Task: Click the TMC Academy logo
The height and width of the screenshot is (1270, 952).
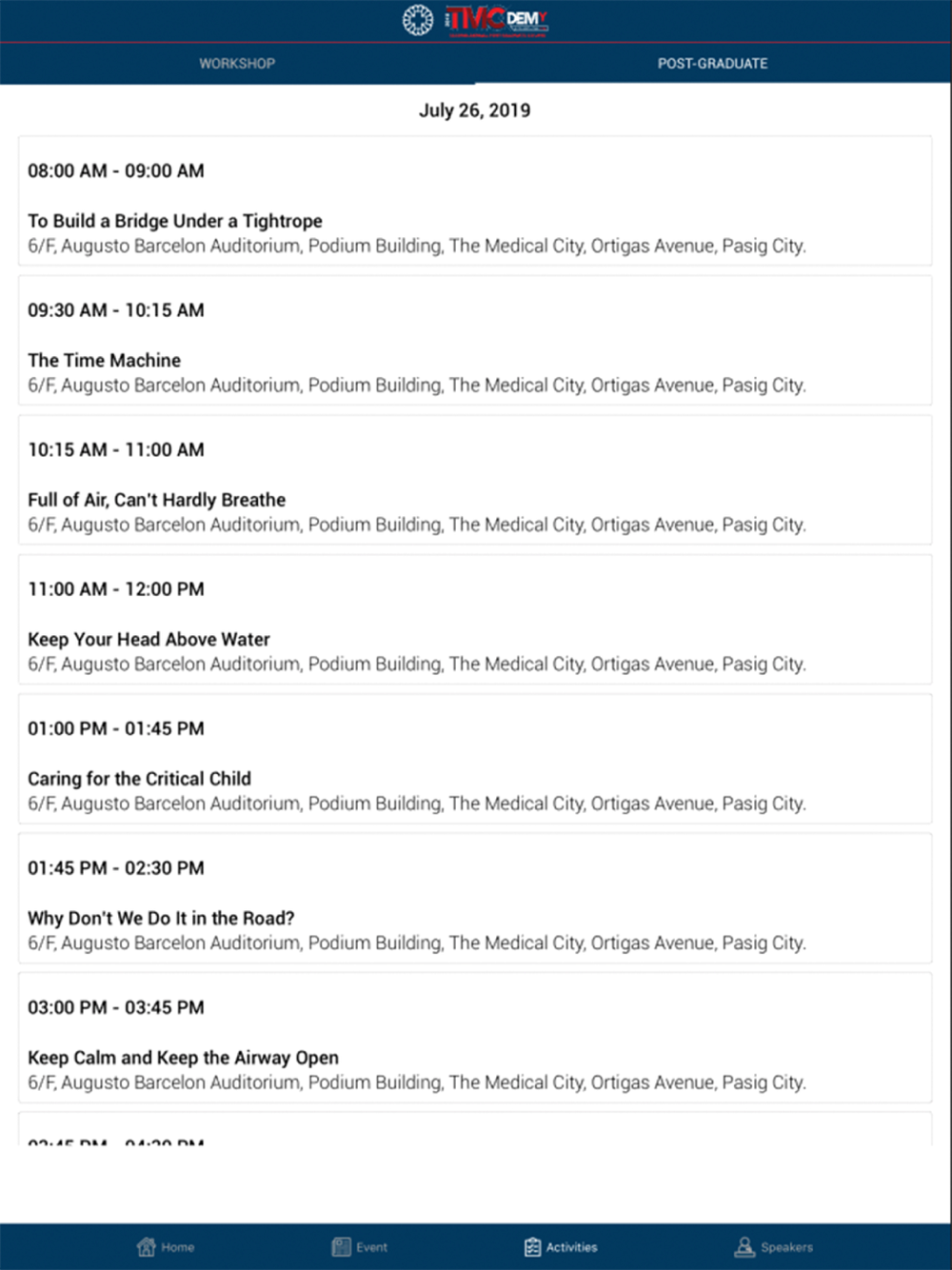Action: pyautogui.click(x=497, y=20)
